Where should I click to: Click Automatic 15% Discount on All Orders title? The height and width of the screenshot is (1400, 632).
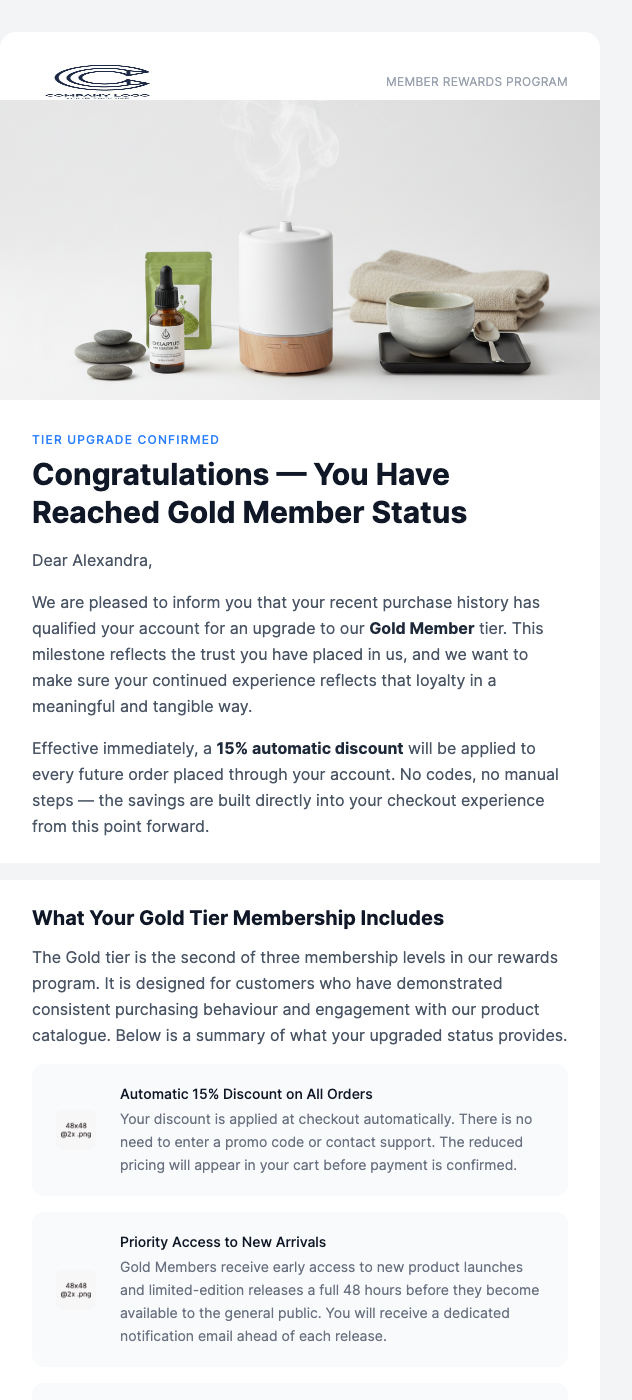pyautogui.click(x=246, y=1094)
